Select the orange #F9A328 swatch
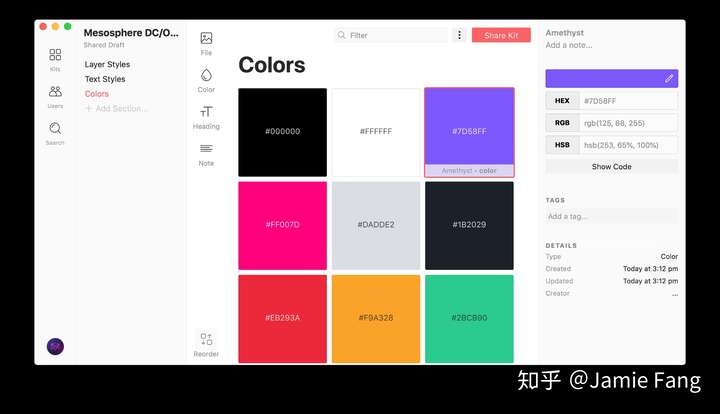The image size is (720, 414). (x=376, y=319)
